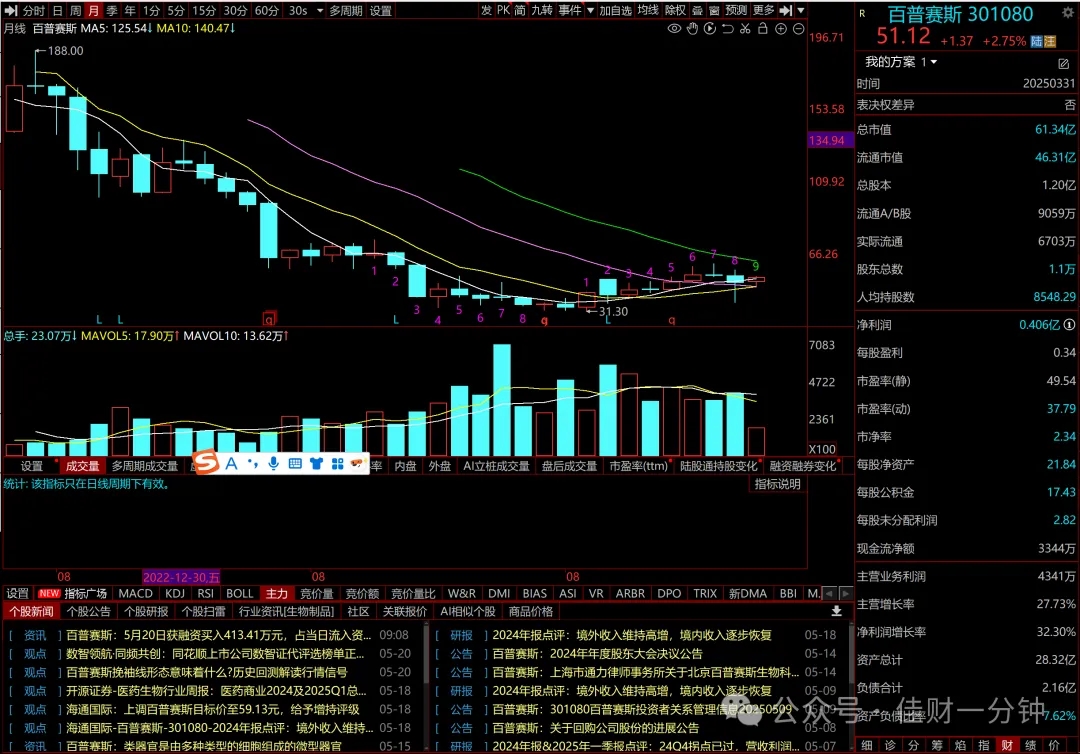Screen dimensions: 1080x754
Task: Switch to 个股公告 announcements tab
Action: (89, 611)
